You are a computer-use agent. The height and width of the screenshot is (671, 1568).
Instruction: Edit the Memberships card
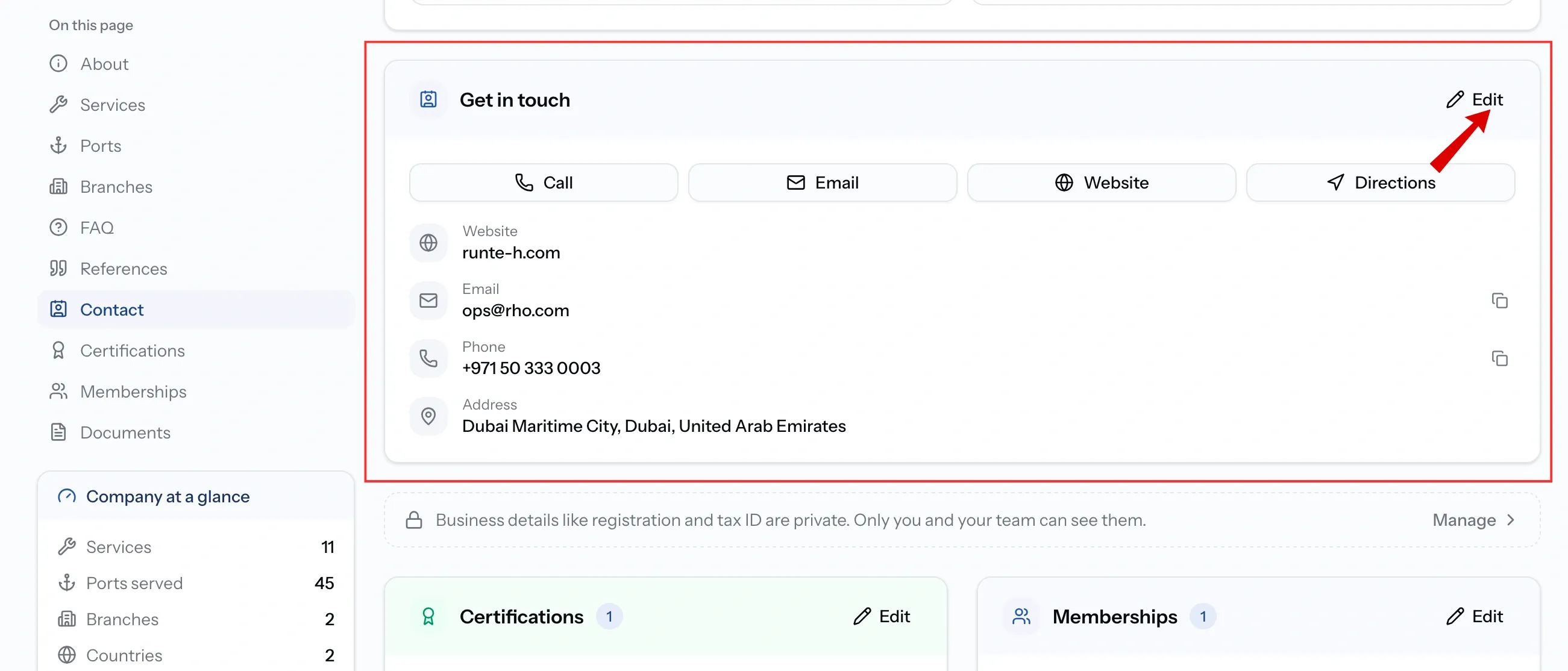click(x=1474, y=616)
